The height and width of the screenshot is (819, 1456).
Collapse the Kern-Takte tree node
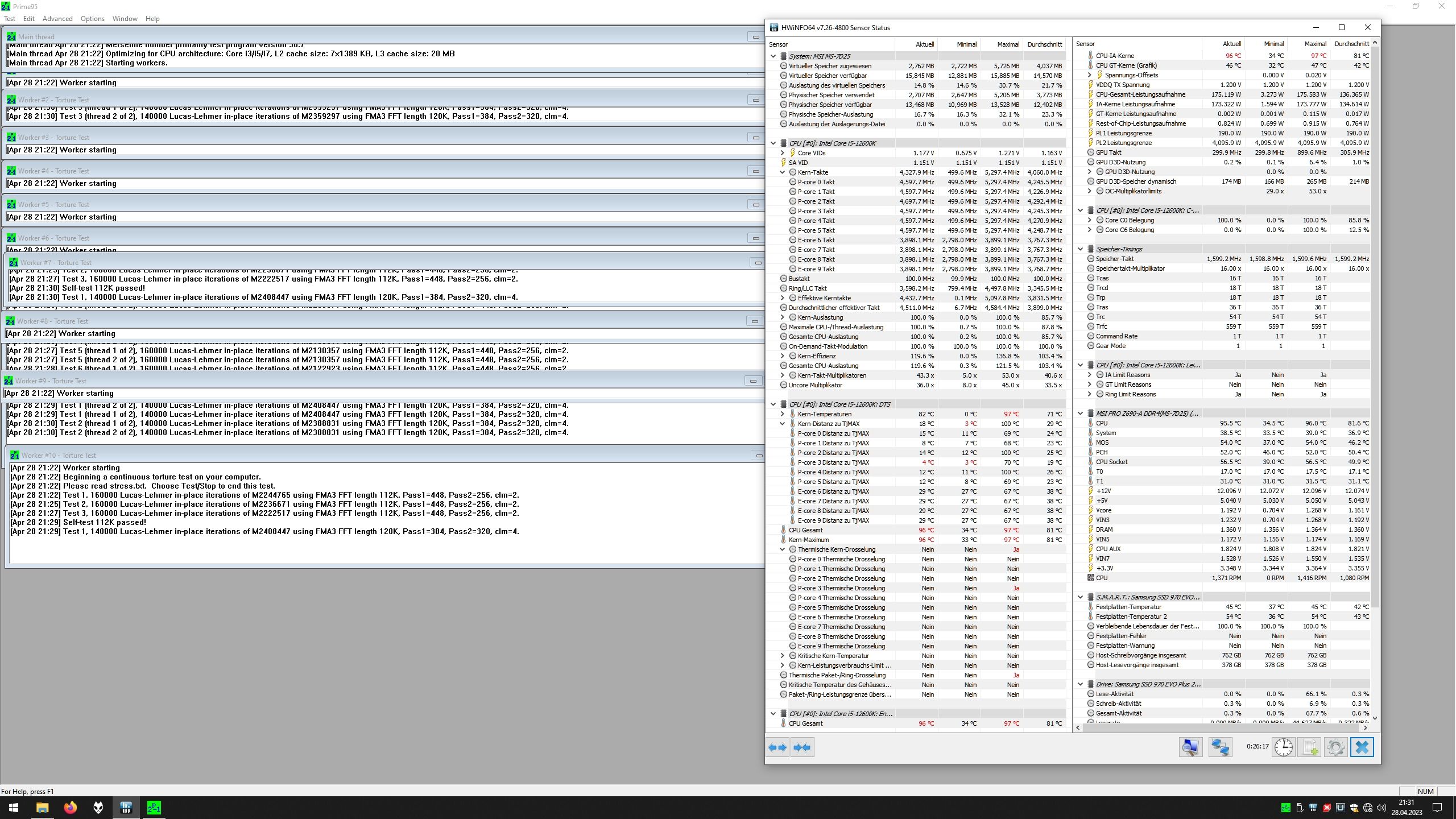point(783,172)
